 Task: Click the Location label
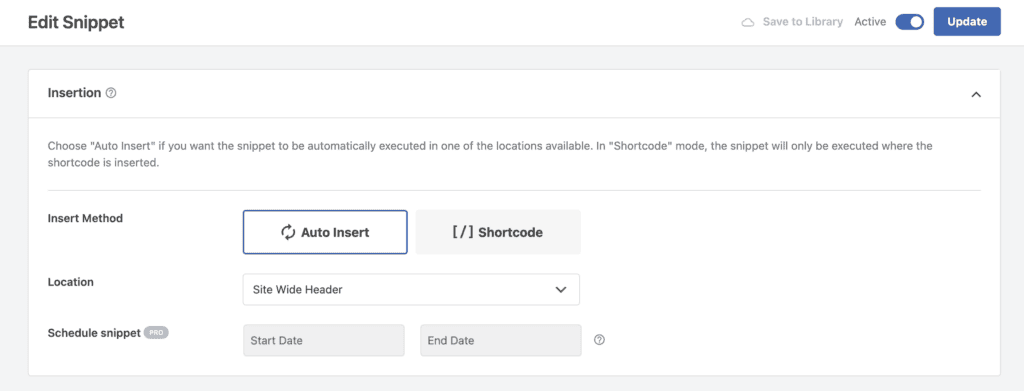coord(71,282)
